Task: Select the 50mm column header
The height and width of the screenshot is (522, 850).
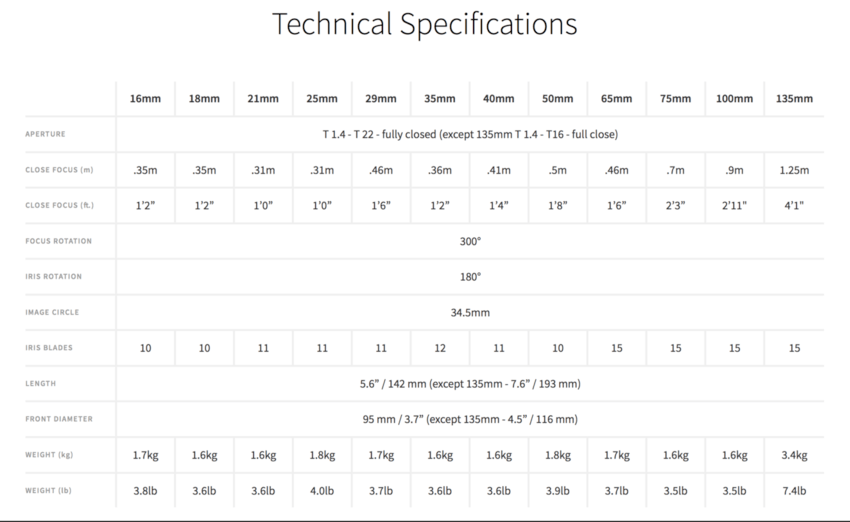Action: (557, 99)
